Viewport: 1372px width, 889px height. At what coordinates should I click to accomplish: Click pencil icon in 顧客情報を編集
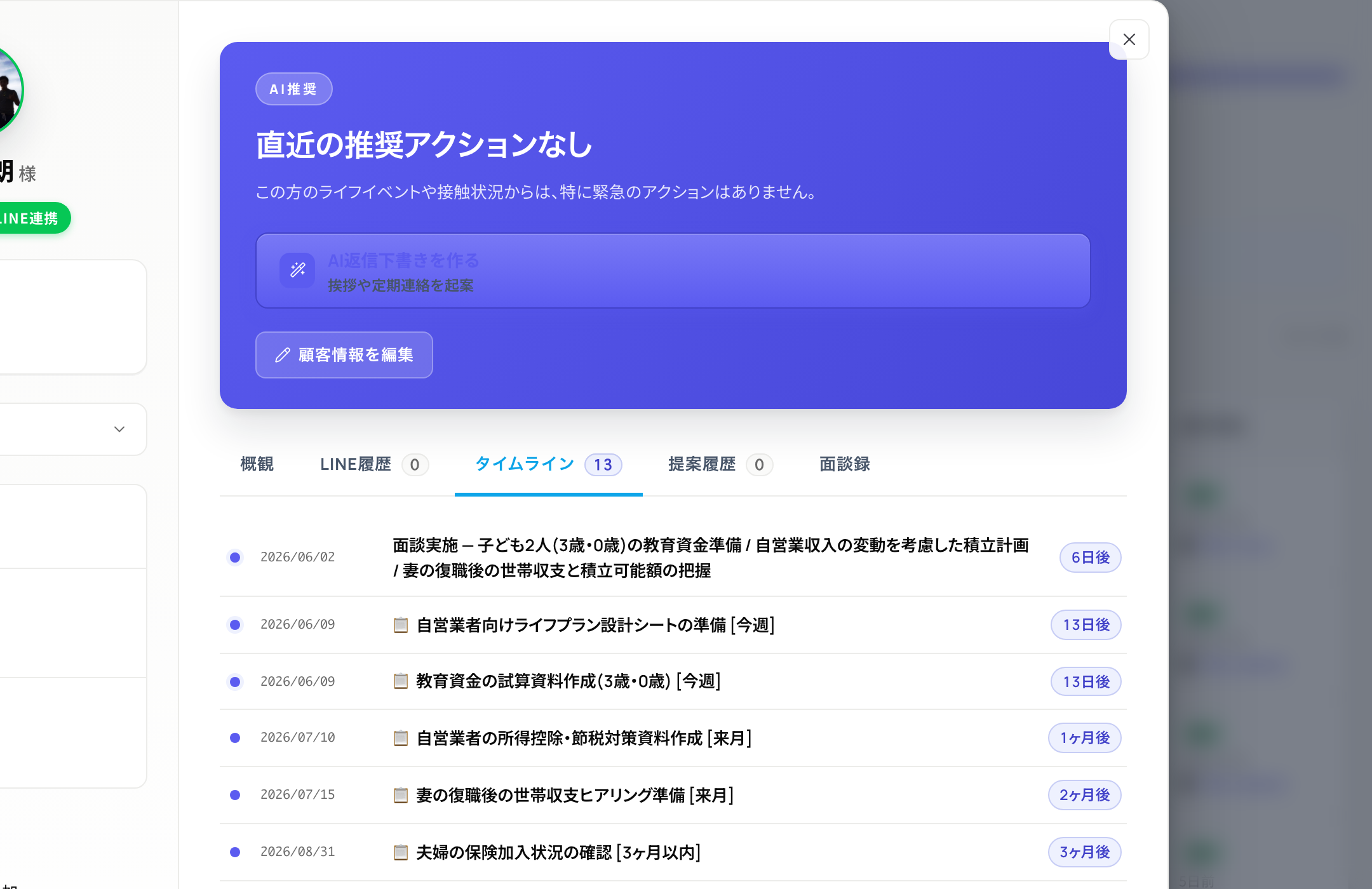click(283, 355)
